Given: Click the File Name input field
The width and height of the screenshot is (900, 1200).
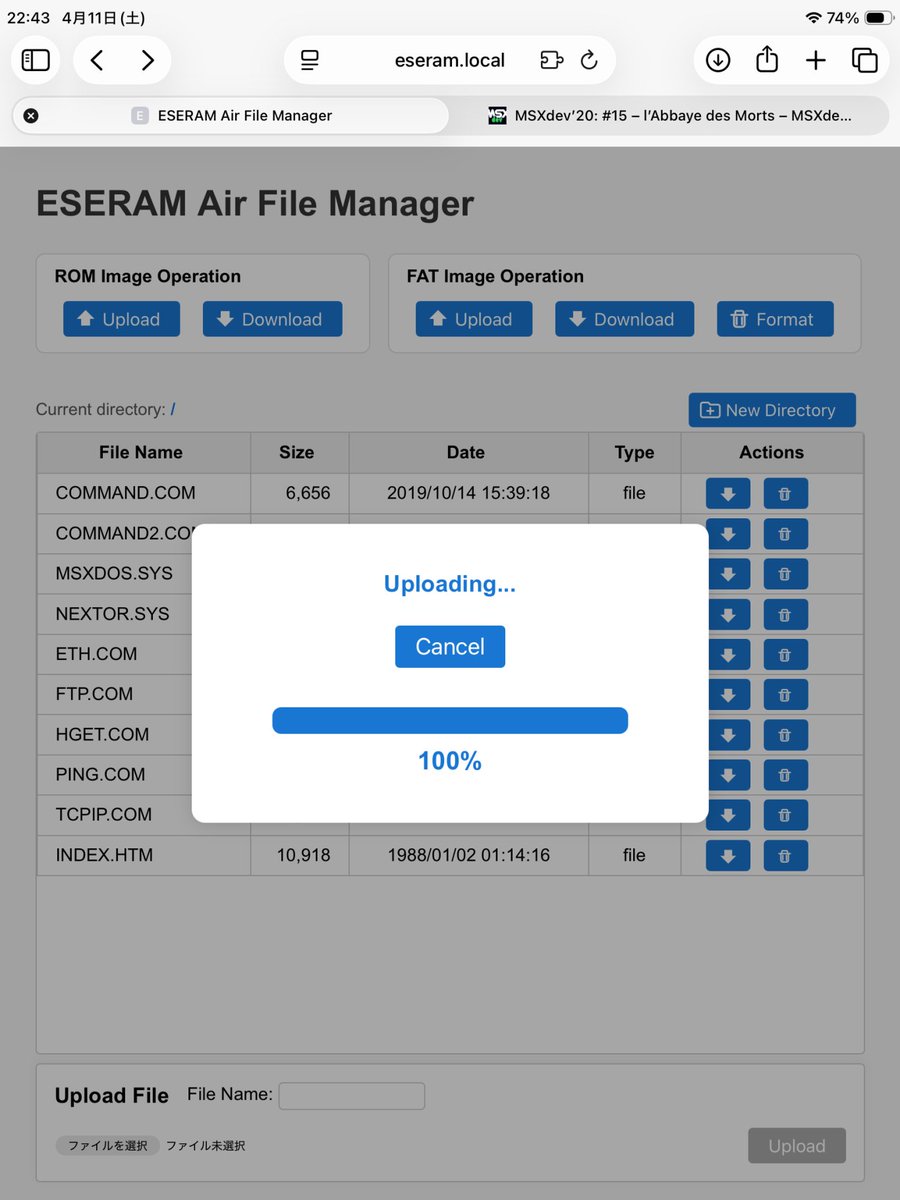Looking at the screenshot, I should point(352,1096).
